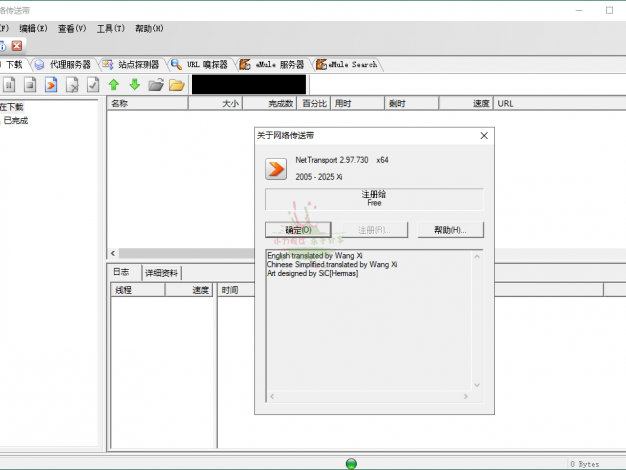Switch to the 详细资料 tab

click(x=161, y=272)
